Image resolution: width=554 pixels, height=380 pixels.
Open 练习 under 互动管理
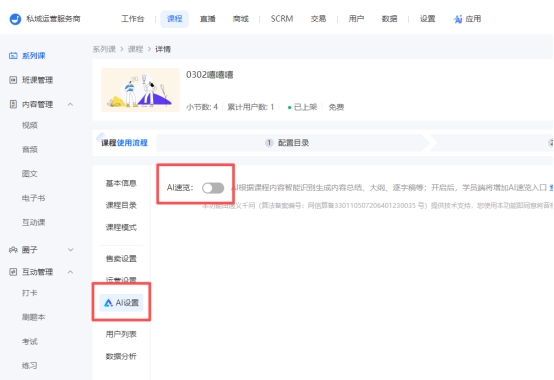click(x=30, y=366)
